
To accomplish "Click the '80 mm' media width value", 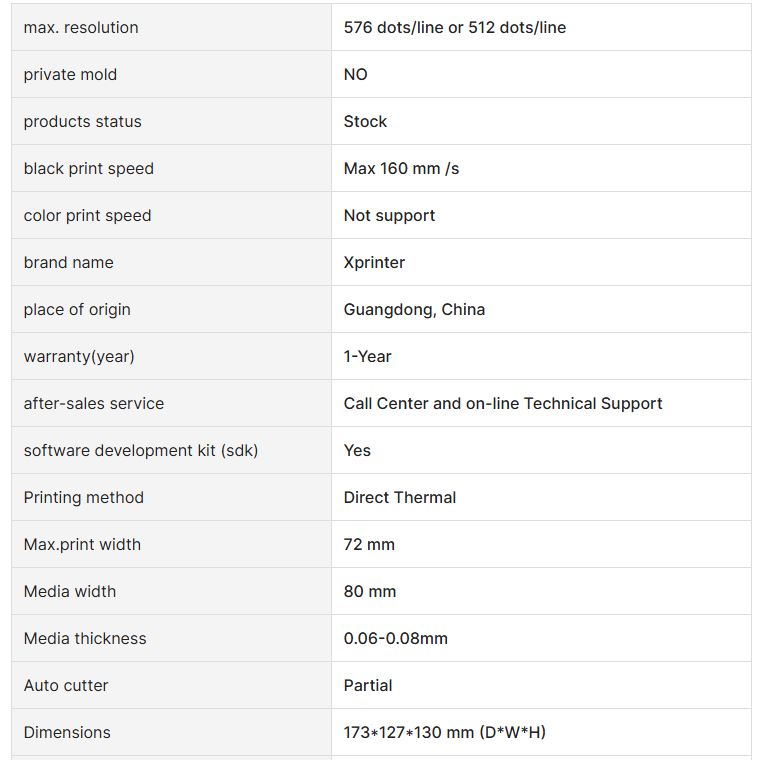I will pyautogui.click(x=369, y=591).
